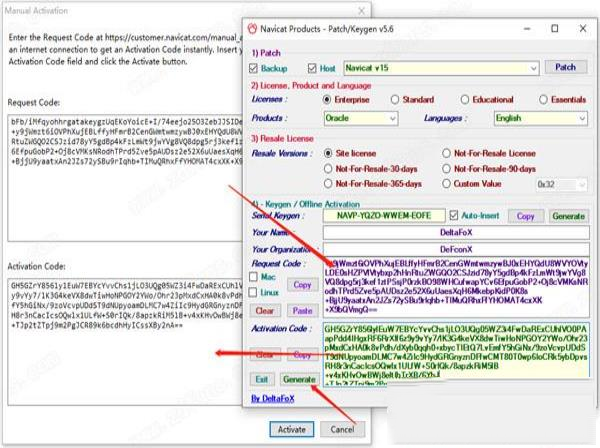Click Request Code box in Manual Activation window

click(x=125, y=178)
